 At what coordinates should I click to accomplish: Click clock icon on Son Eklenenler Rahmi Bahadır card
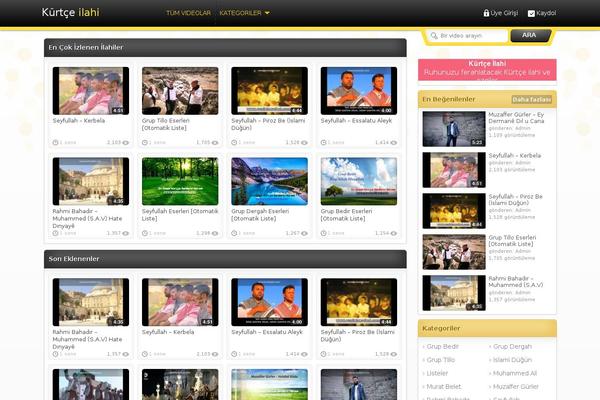tap(55, 354)
